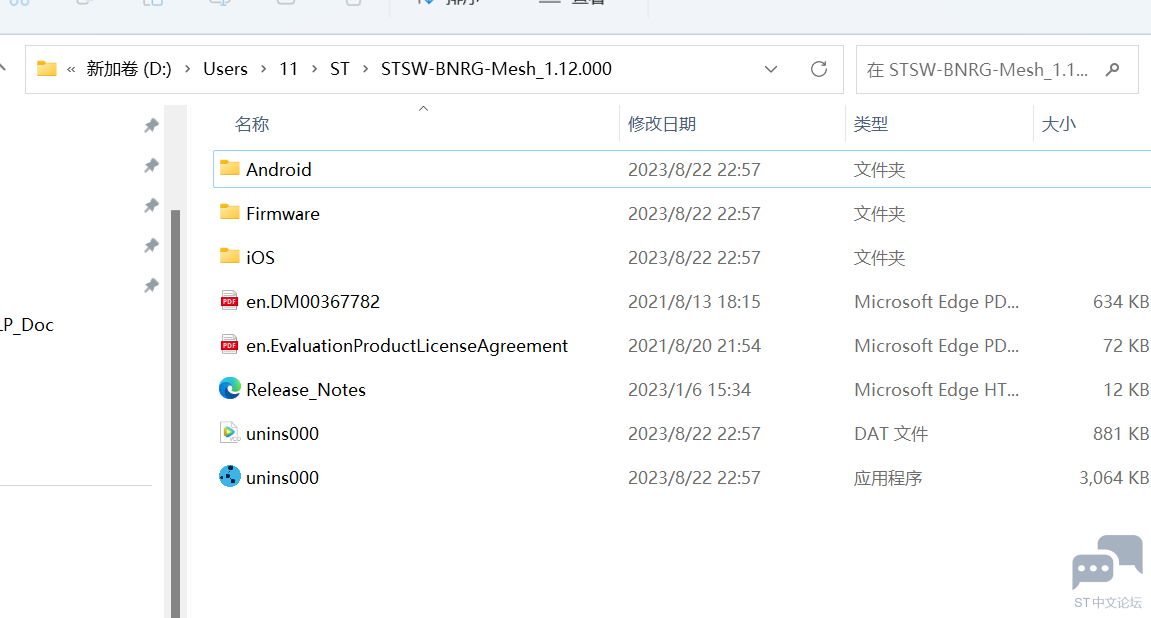The image size is (1151, 618).
Task: Click the 3,064 KB size cell
Action: 1114,478
